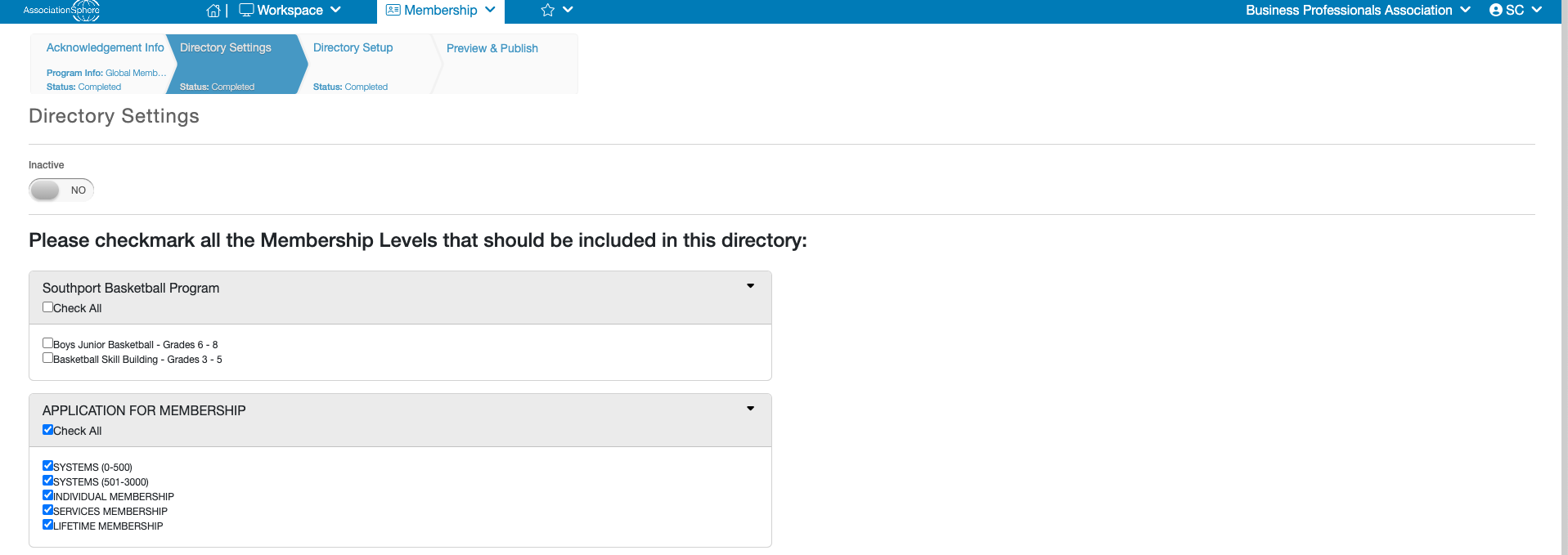
Task: Uncheck LIFETIME MEMBERSHIP checkbox
Action: [47, 525]
